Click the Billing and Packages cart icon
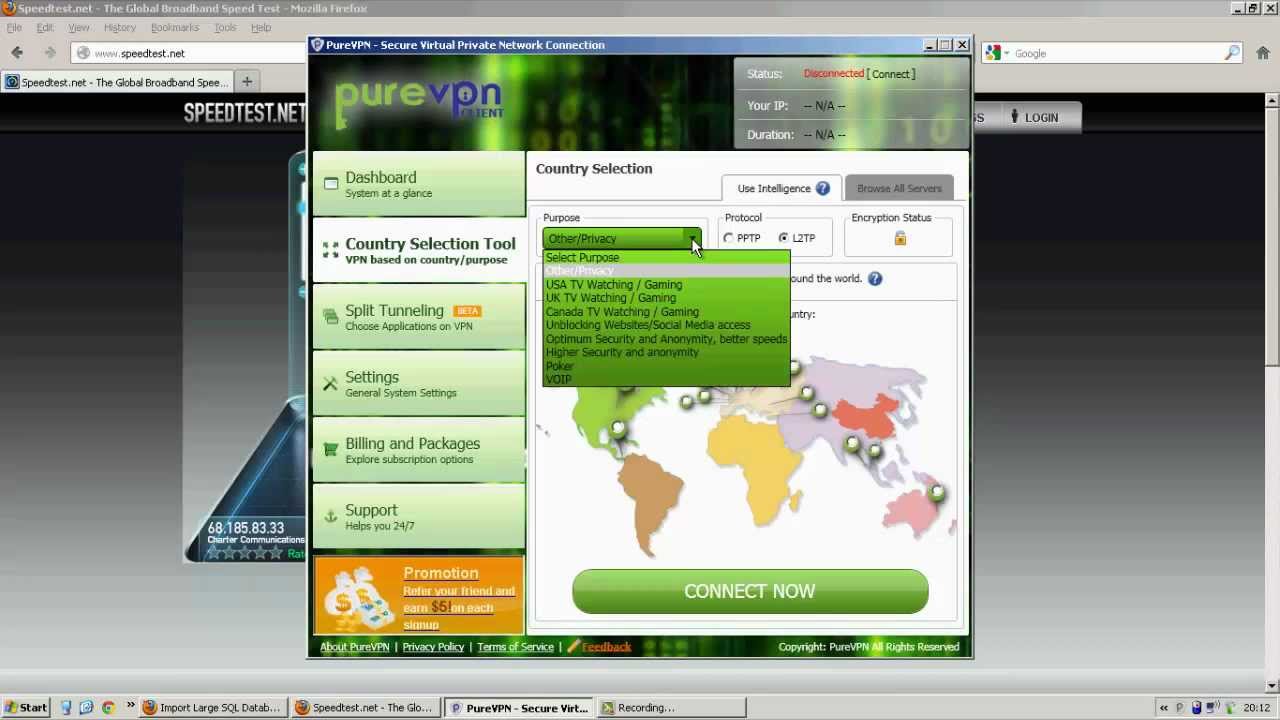Image resolution: width=1280 pixels, height=720 pixels. pos(331,450)
